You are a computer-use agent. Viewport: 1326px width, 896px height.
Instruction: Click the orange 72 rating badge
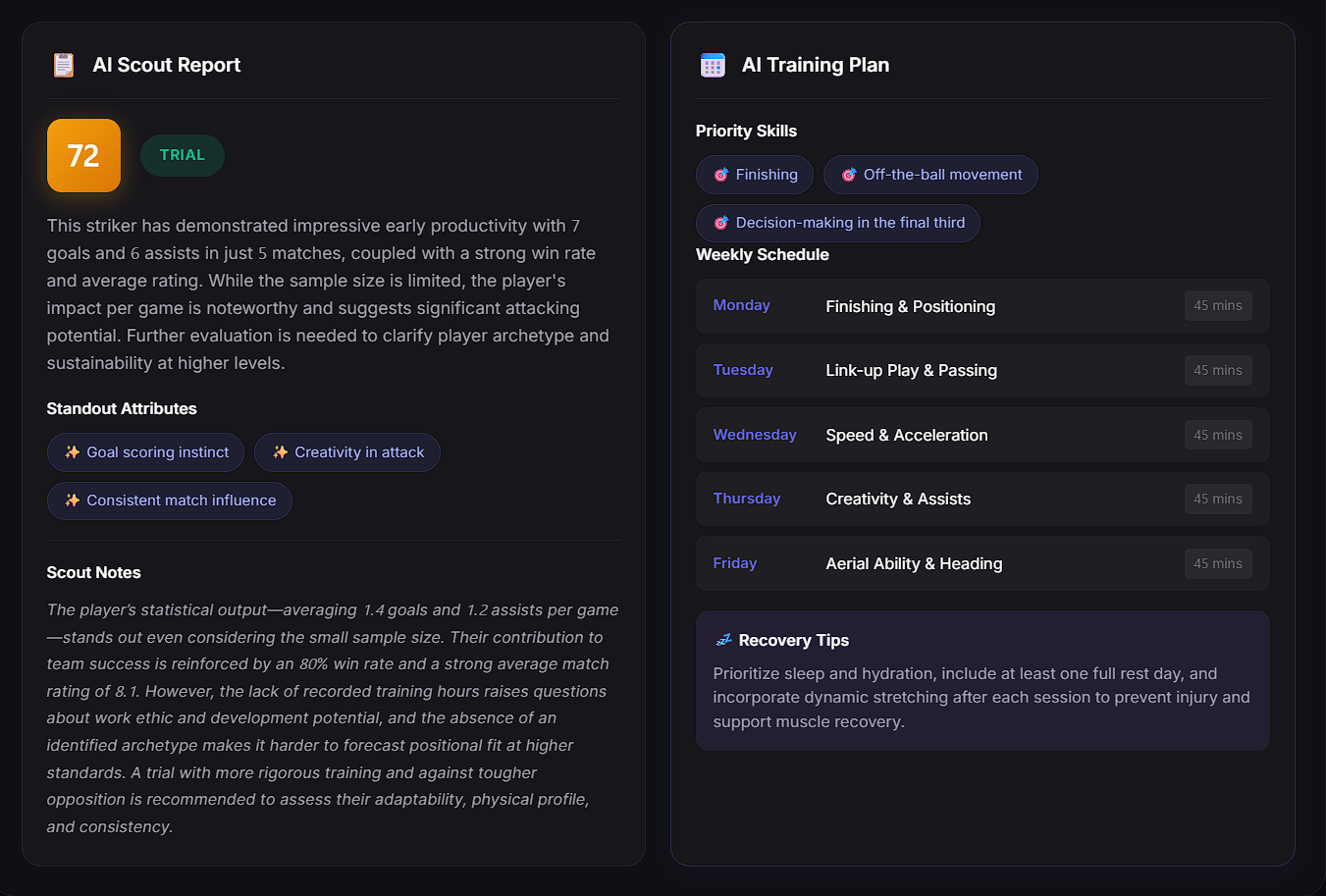click(83, 155)
